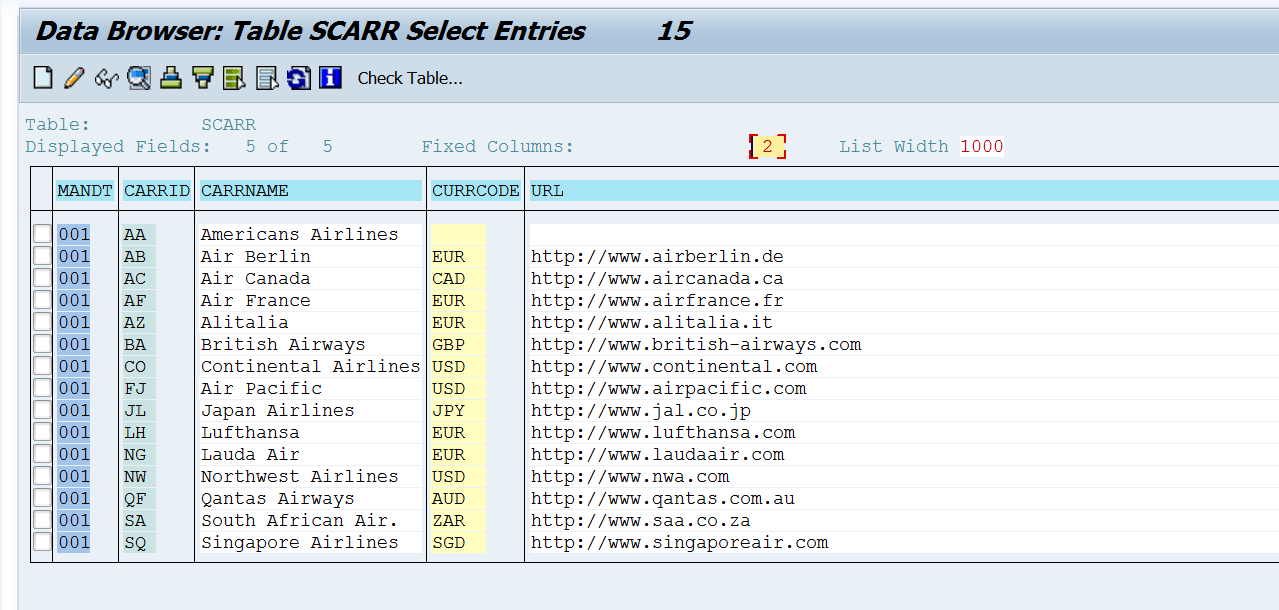Image resolution: width=1279 pixels, height=610 pixels.
Task: Select the CARRNAME column header
Action: tap(310, 190)
